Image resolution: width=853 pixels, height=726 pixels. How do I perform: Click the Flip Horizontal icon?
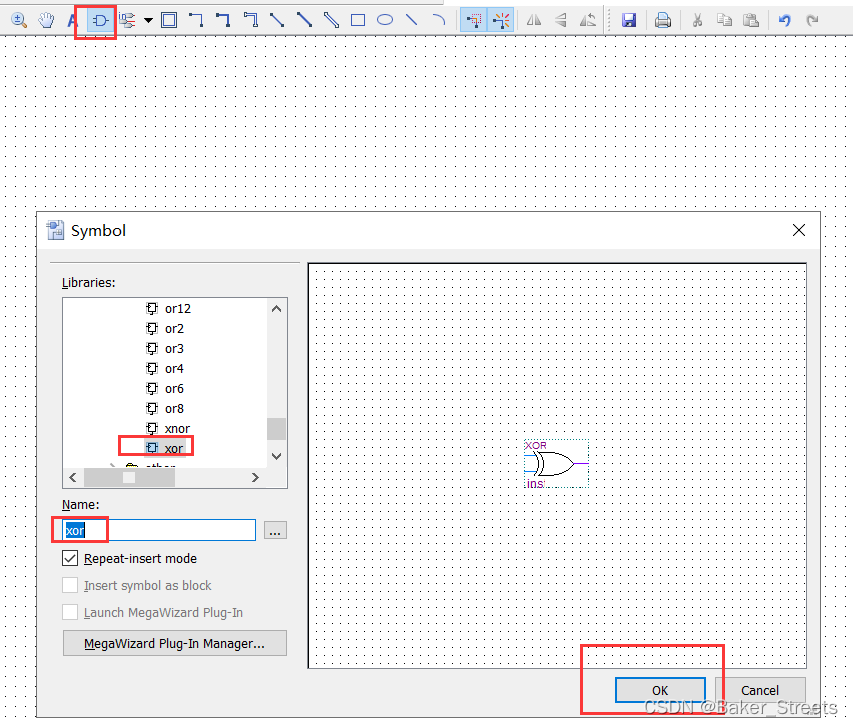[534, 21]
